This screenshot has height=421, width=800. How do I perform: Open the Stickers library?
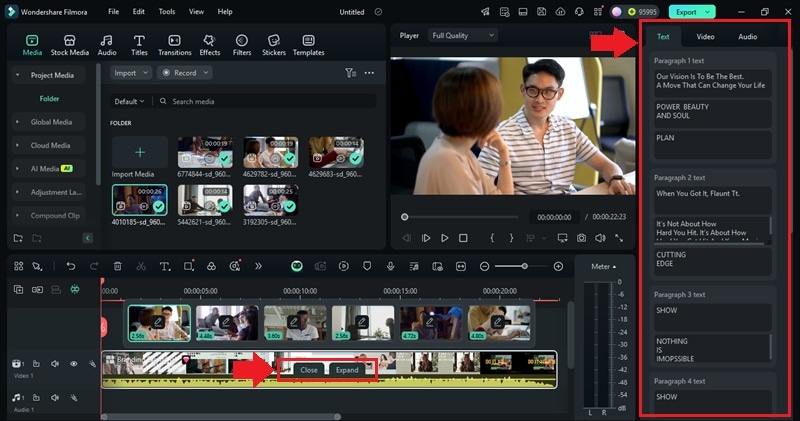(x=274, y=45)
